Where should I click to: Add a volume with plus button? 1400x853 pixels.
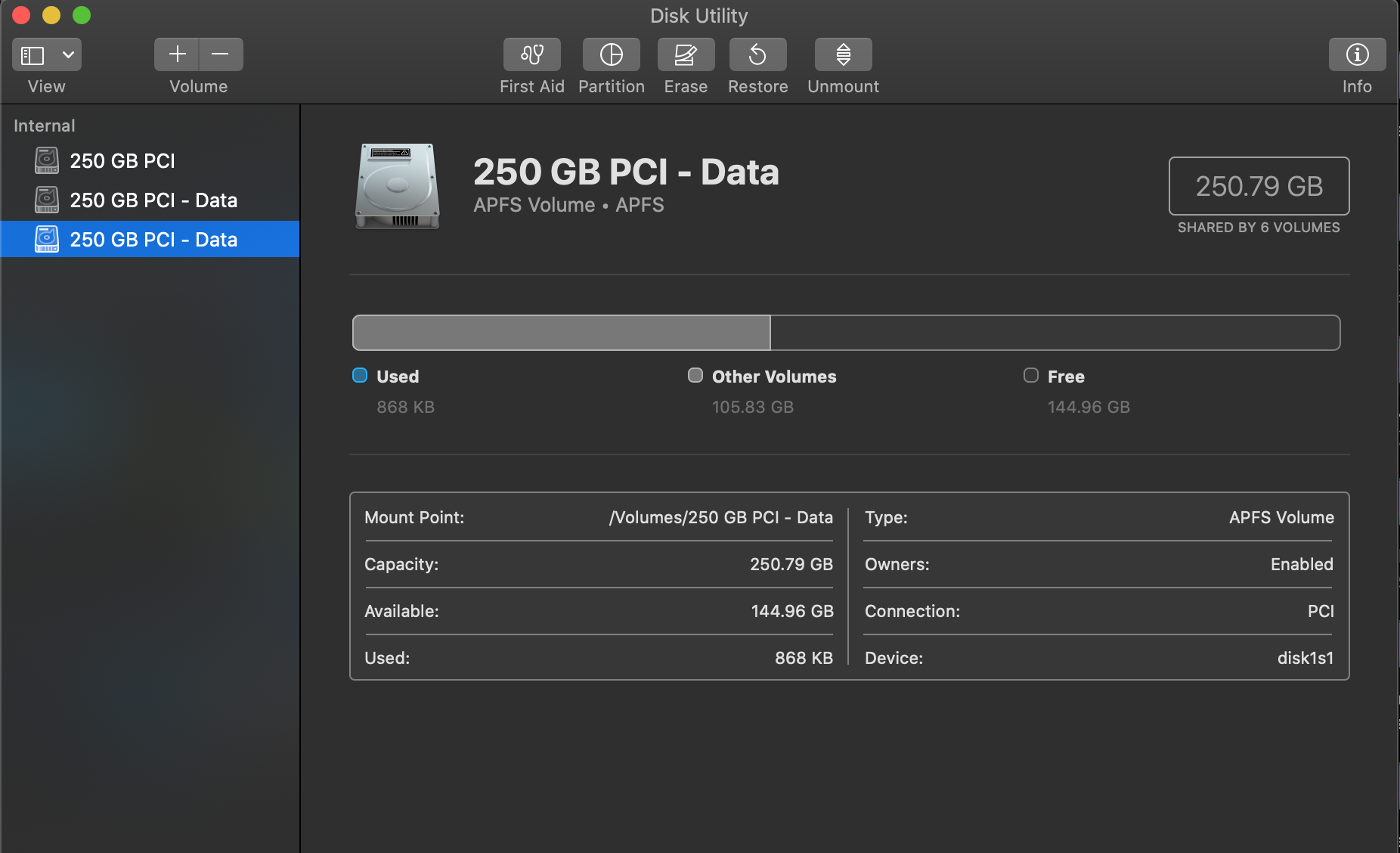tap(177, 54)
